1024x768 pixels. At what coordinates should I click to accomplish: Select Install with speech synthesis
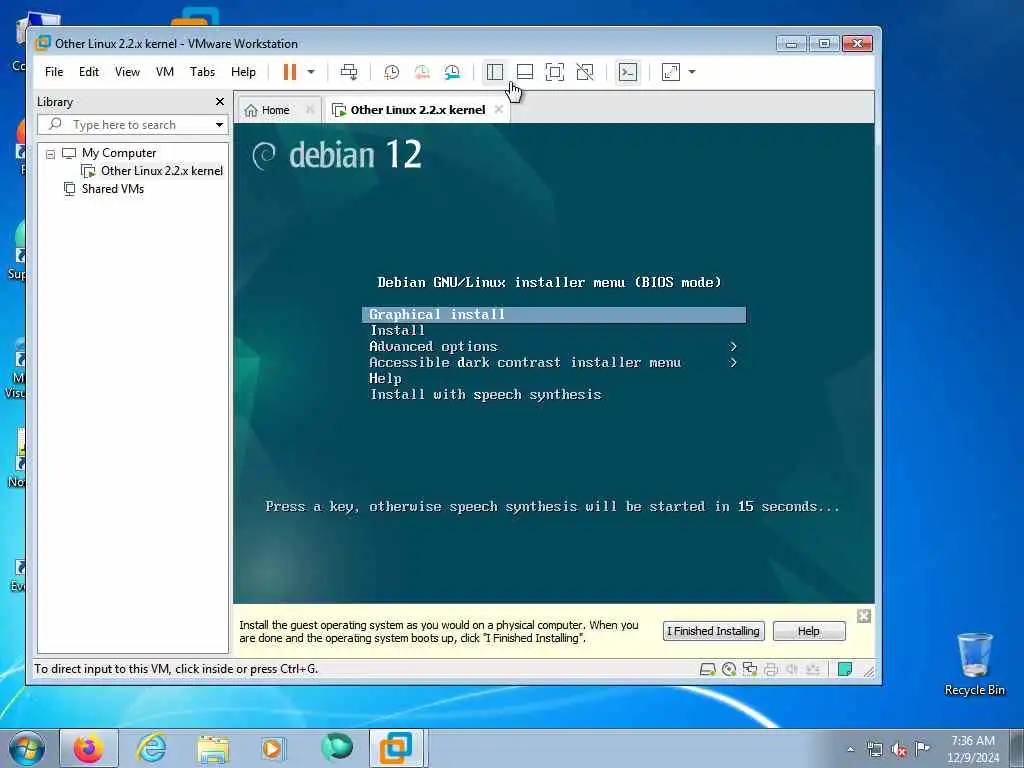click(x=486, y=394)
